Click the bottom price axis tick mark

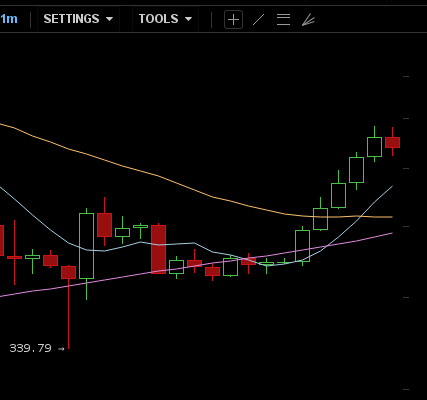406,389
